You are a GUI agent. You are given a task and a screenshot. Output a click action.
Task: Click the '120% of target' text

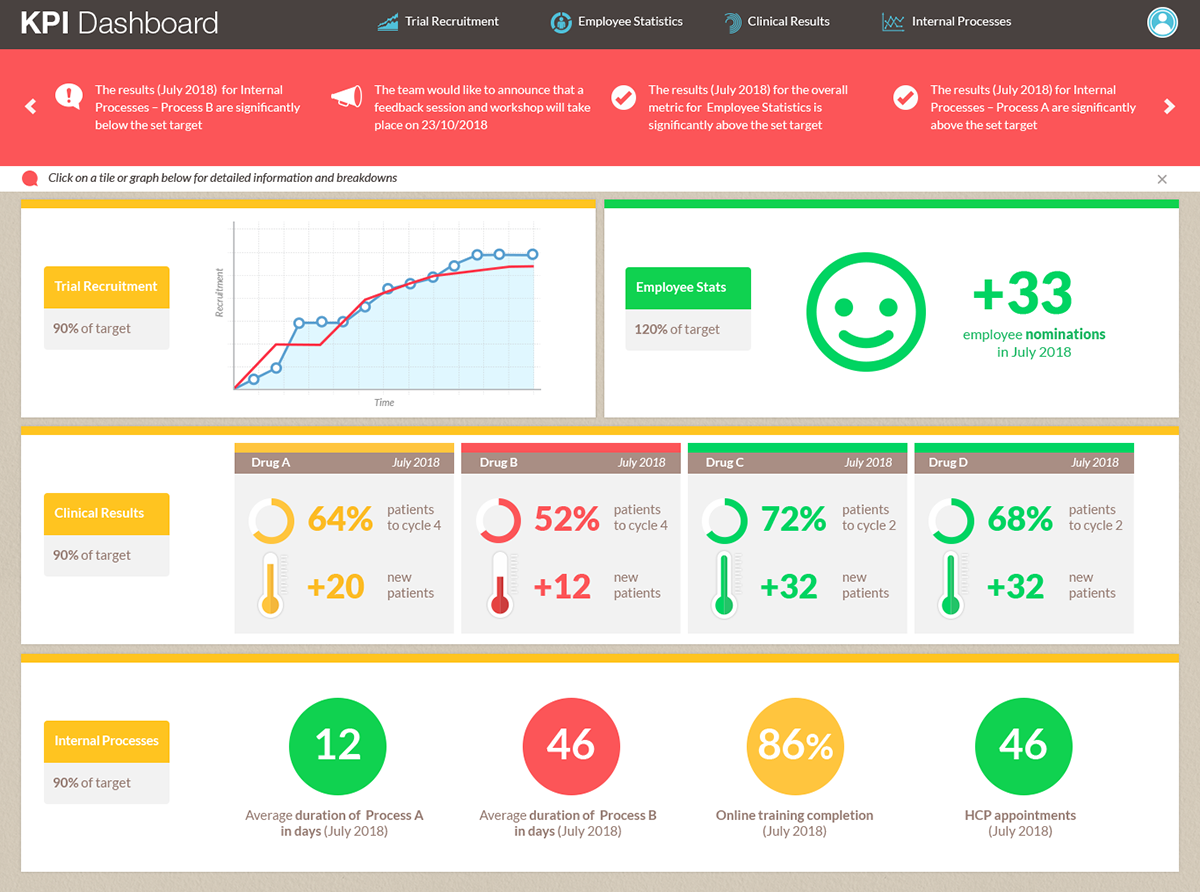(677, 329)
